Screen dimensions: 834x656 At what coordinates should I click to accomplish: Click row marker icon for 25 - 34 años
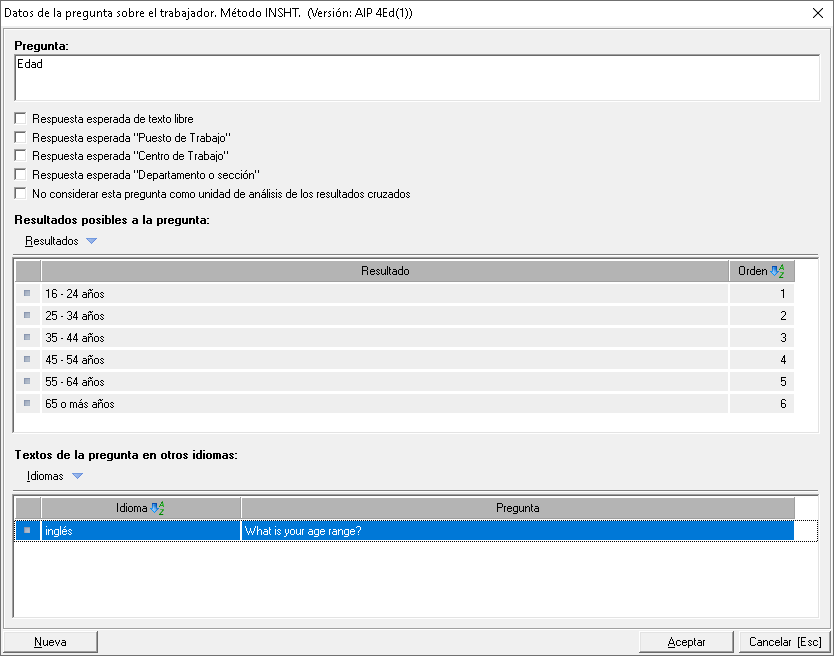pos(27,316)
